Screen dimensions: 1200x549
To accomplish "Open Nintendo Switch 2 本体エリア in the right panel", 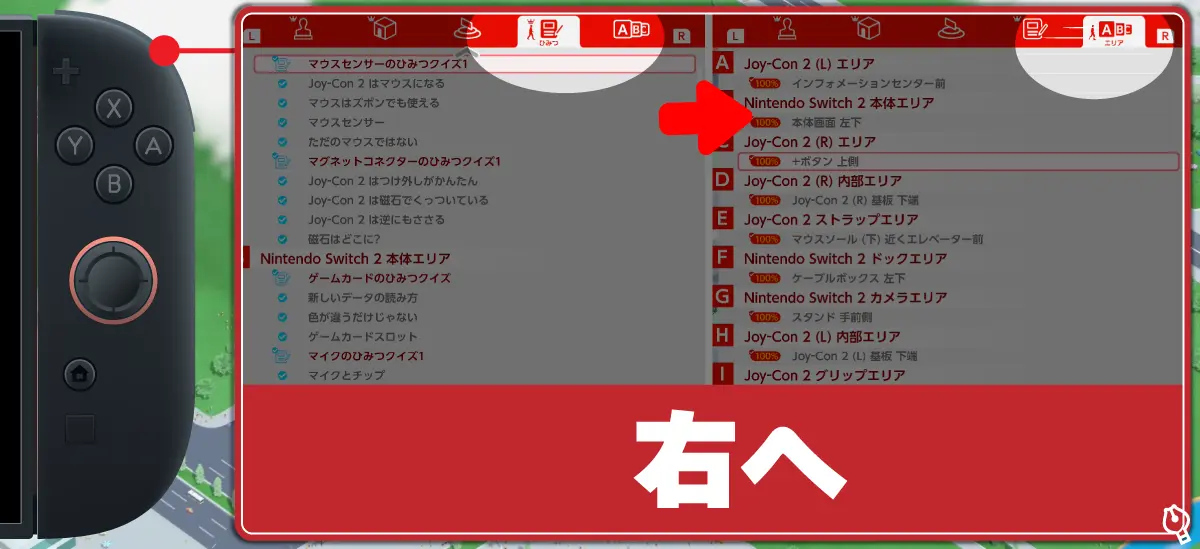I will (839, 103).
